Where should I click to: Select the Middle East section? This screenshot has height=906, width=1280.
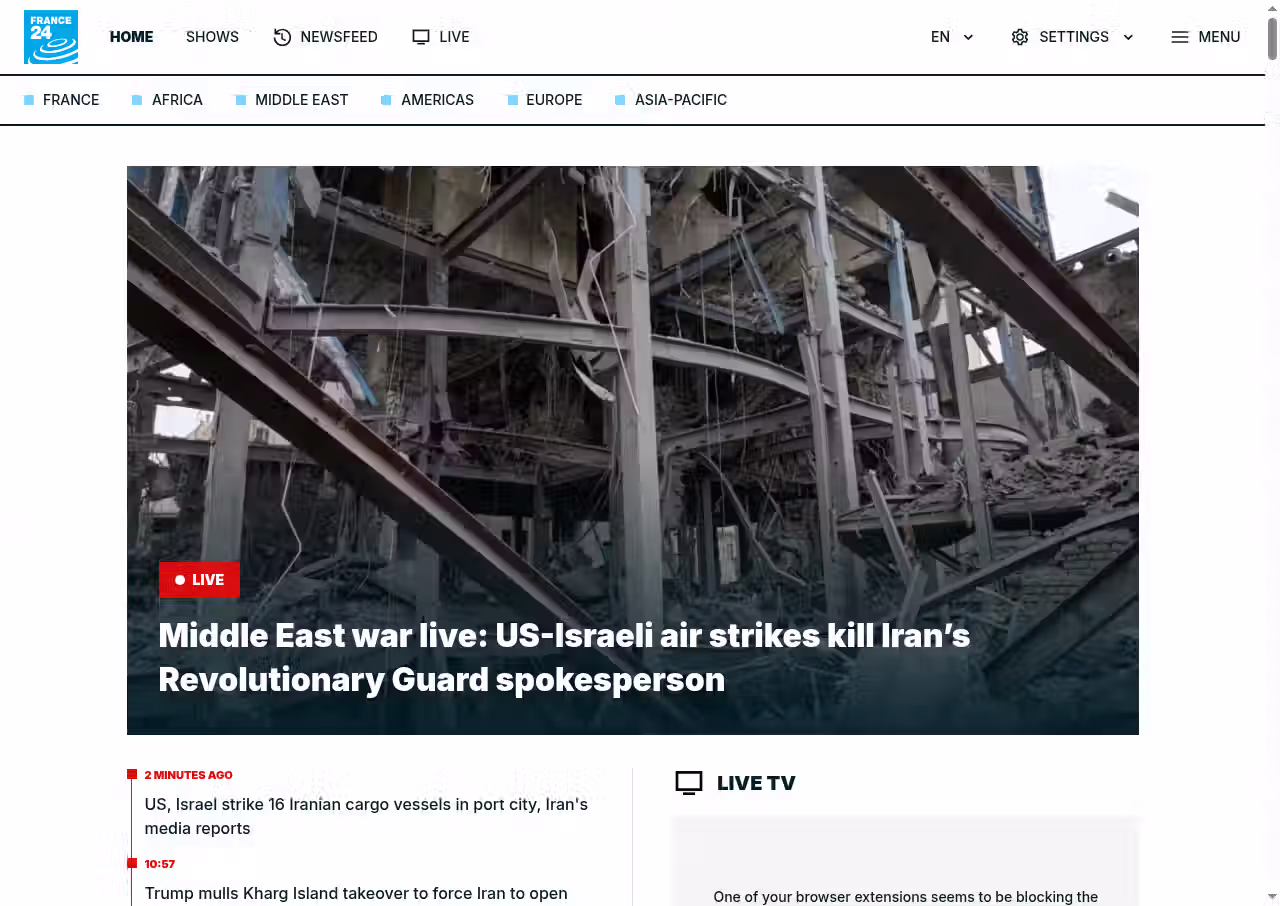click(301, 100)
